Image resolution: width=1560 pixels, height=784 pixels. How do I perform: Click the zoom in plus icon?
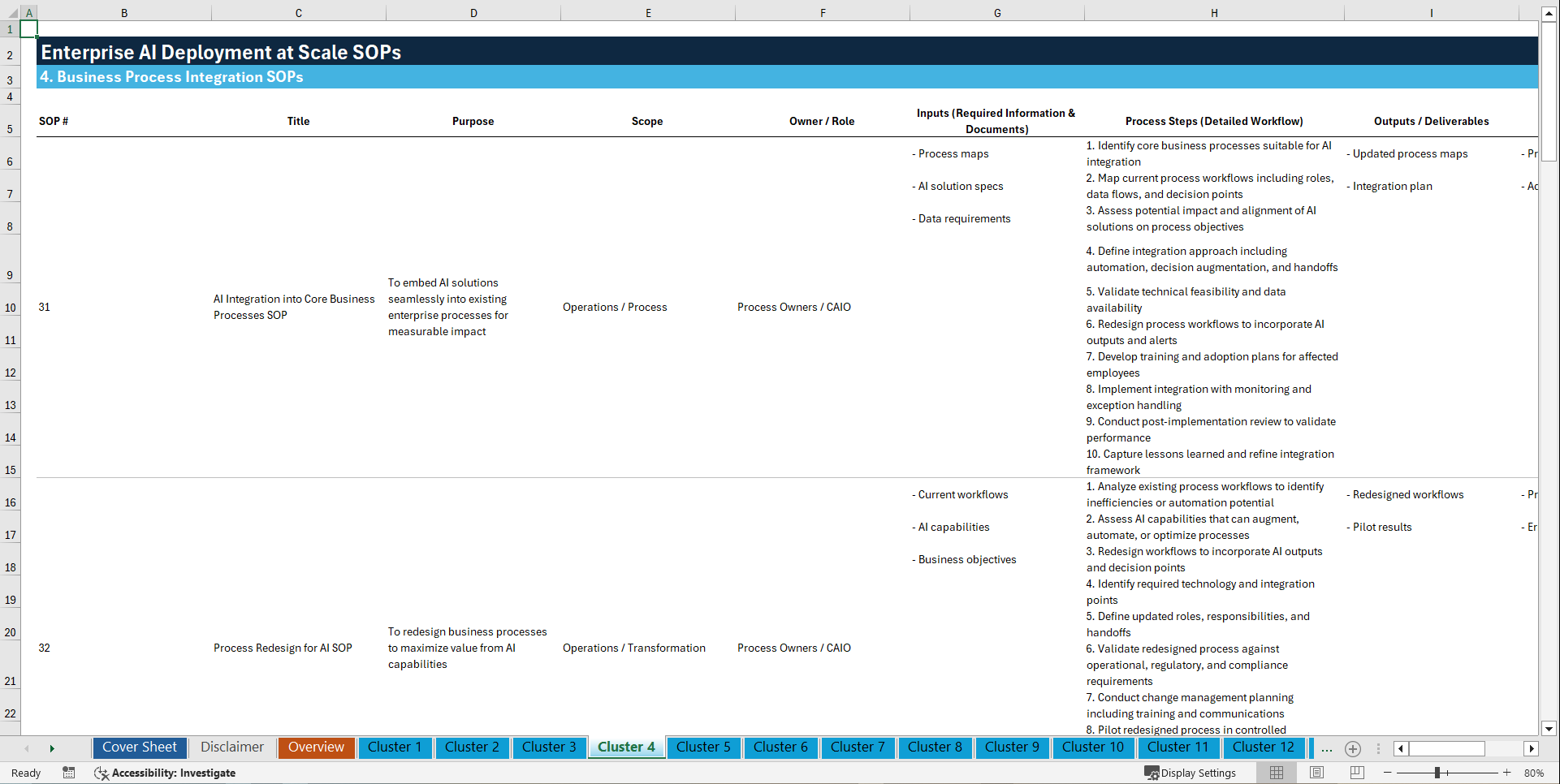coord(1508,773)
